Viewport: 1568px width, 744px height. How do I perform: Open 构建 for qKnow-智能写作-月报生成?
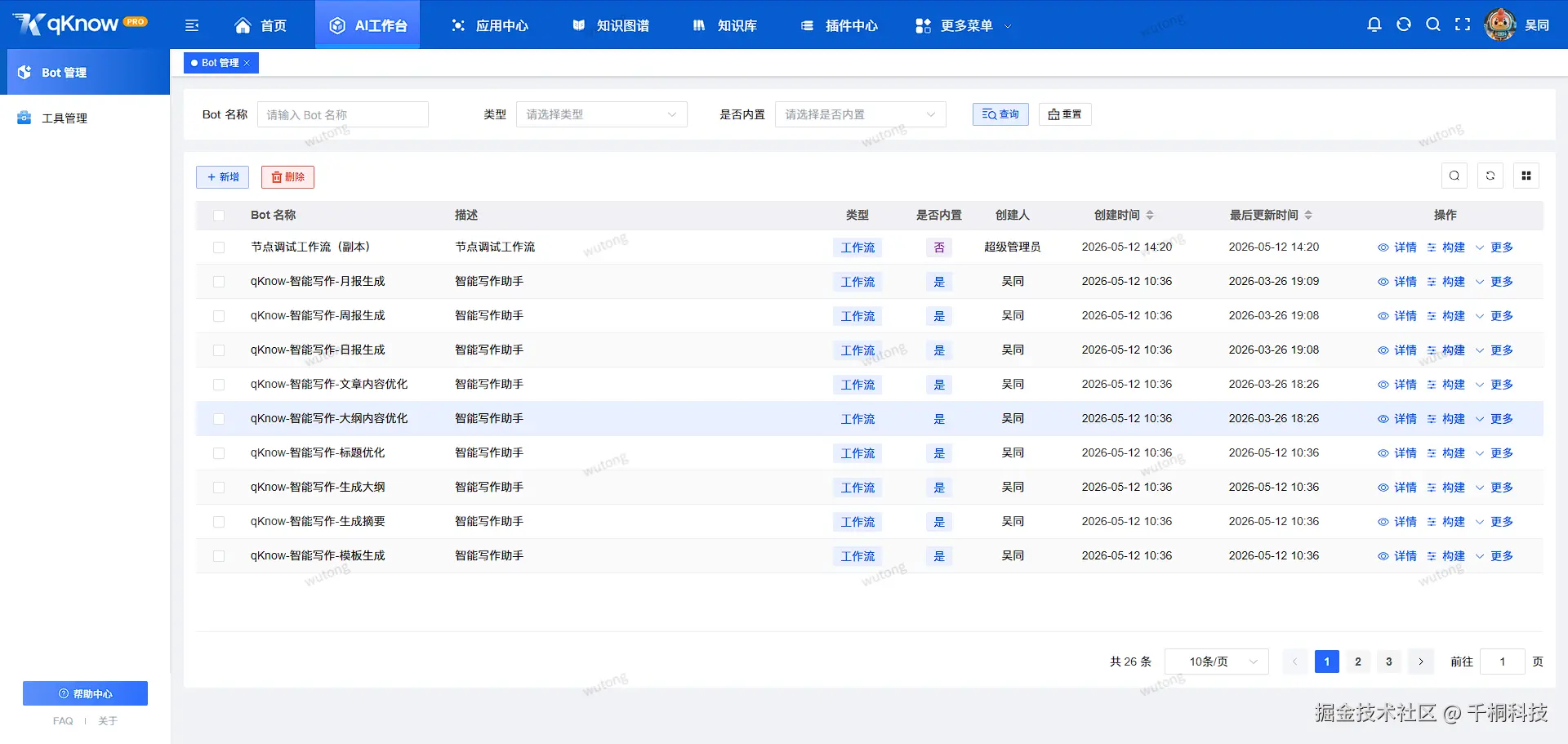coord(1445,282)
